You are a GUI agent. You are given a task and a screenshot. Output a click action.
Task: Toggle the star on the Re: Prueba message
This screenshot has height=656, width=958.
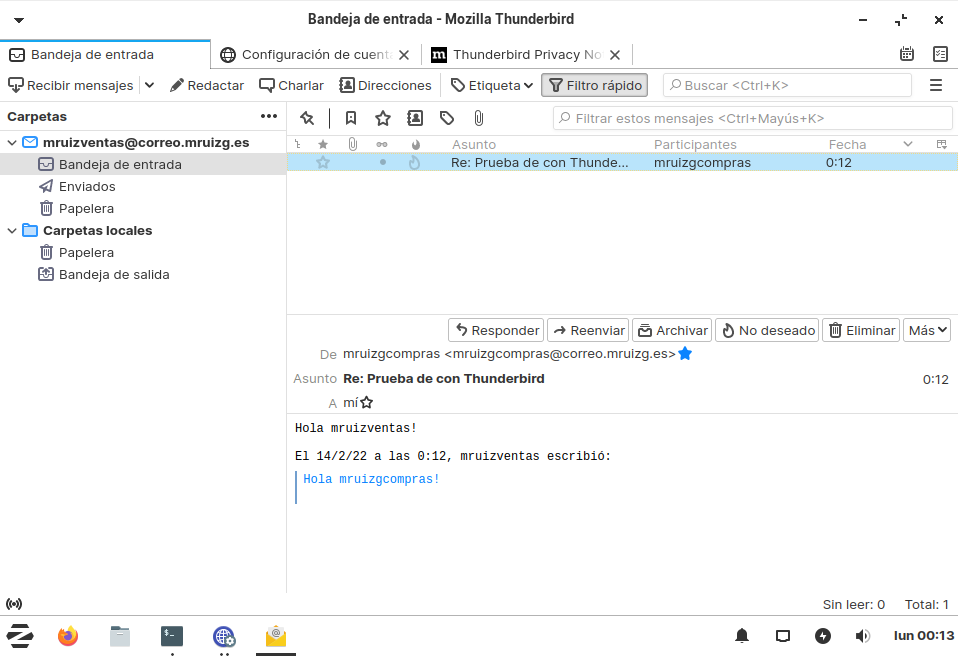[323, 162]
